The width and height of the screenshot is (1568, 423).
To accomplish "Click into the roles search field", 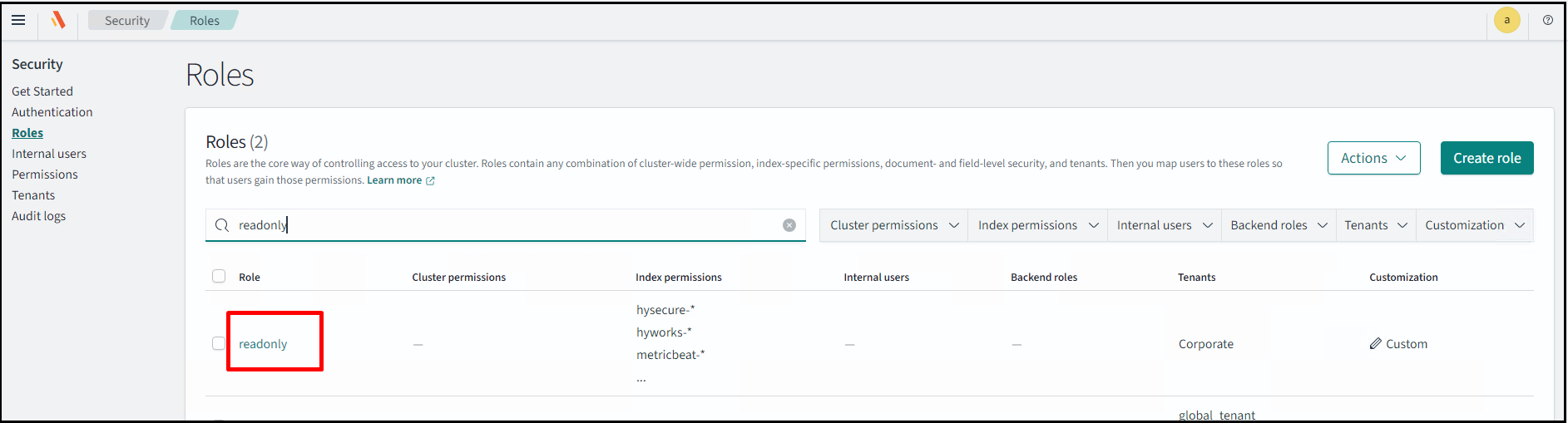I will (x=499, y=225).
